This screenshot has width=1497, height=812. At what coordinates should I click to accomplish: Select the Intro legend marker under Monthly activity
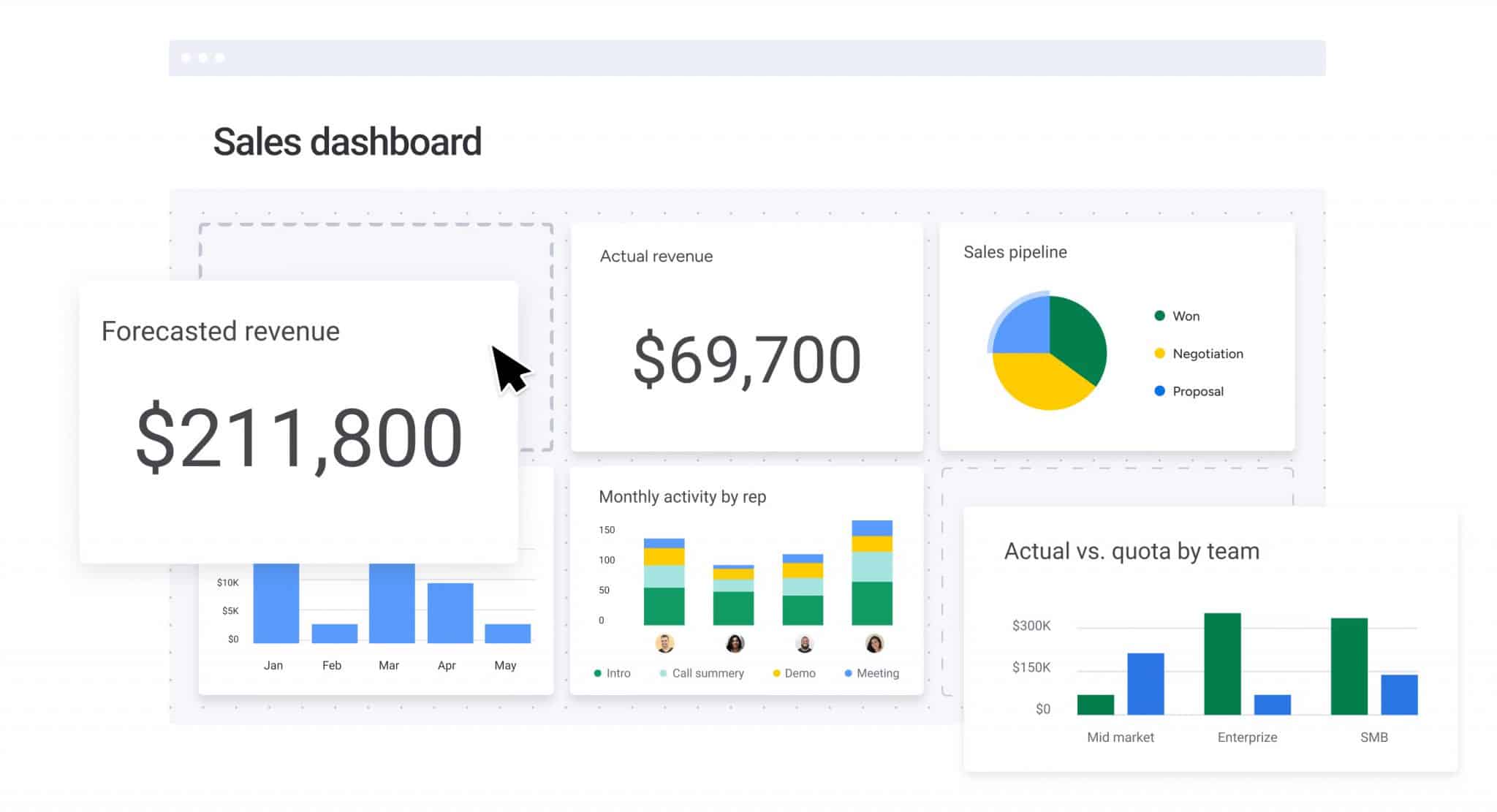[597, 672]
